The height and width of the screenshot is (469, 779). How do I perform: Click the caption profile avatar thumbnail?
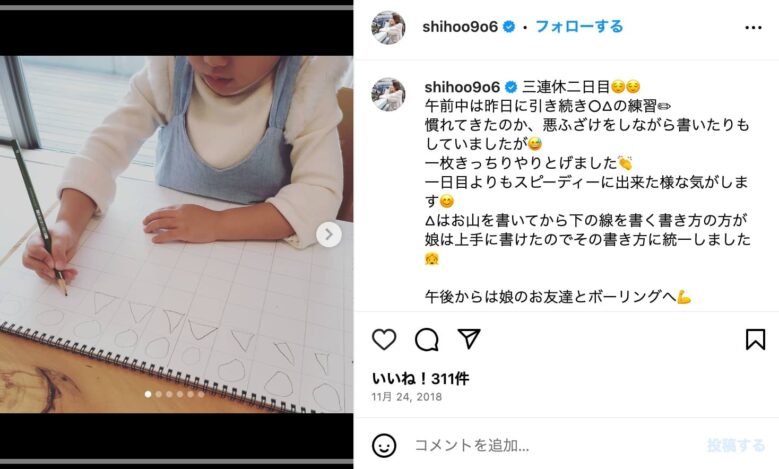point(389,94)
